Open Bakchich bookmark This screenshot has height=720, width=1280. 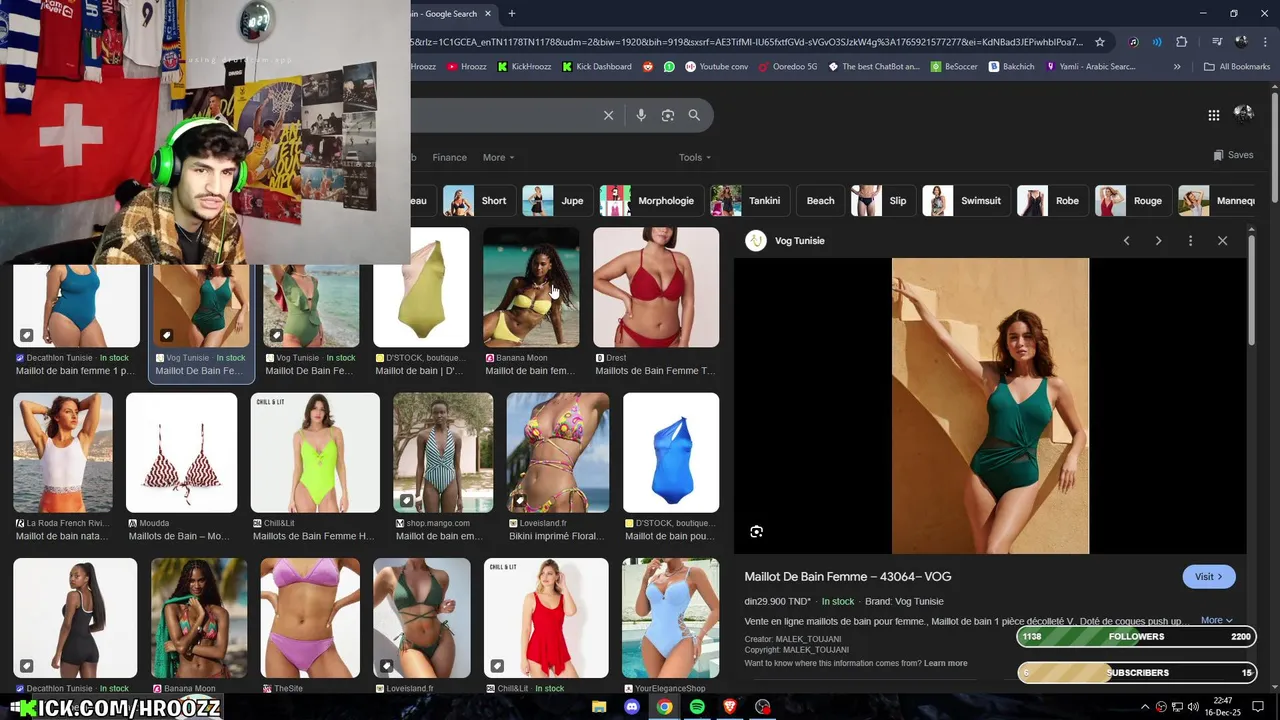pyautogui.click(x=1012, y=67)
